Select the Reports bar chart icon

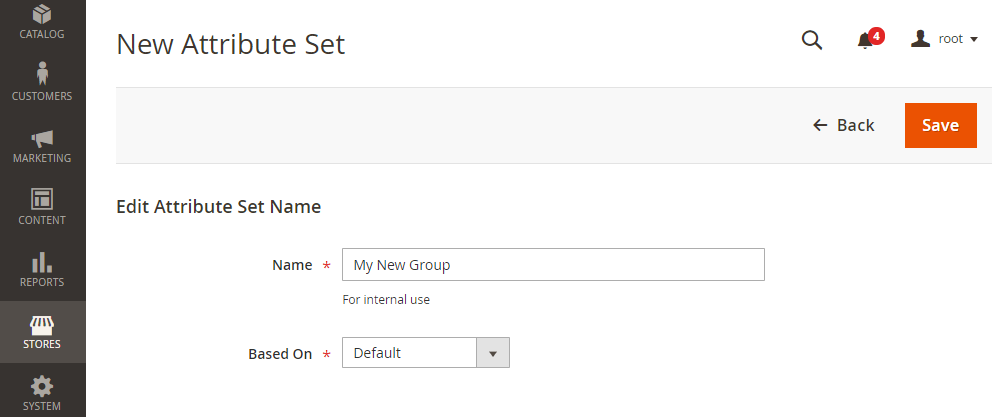pos(42,262)
